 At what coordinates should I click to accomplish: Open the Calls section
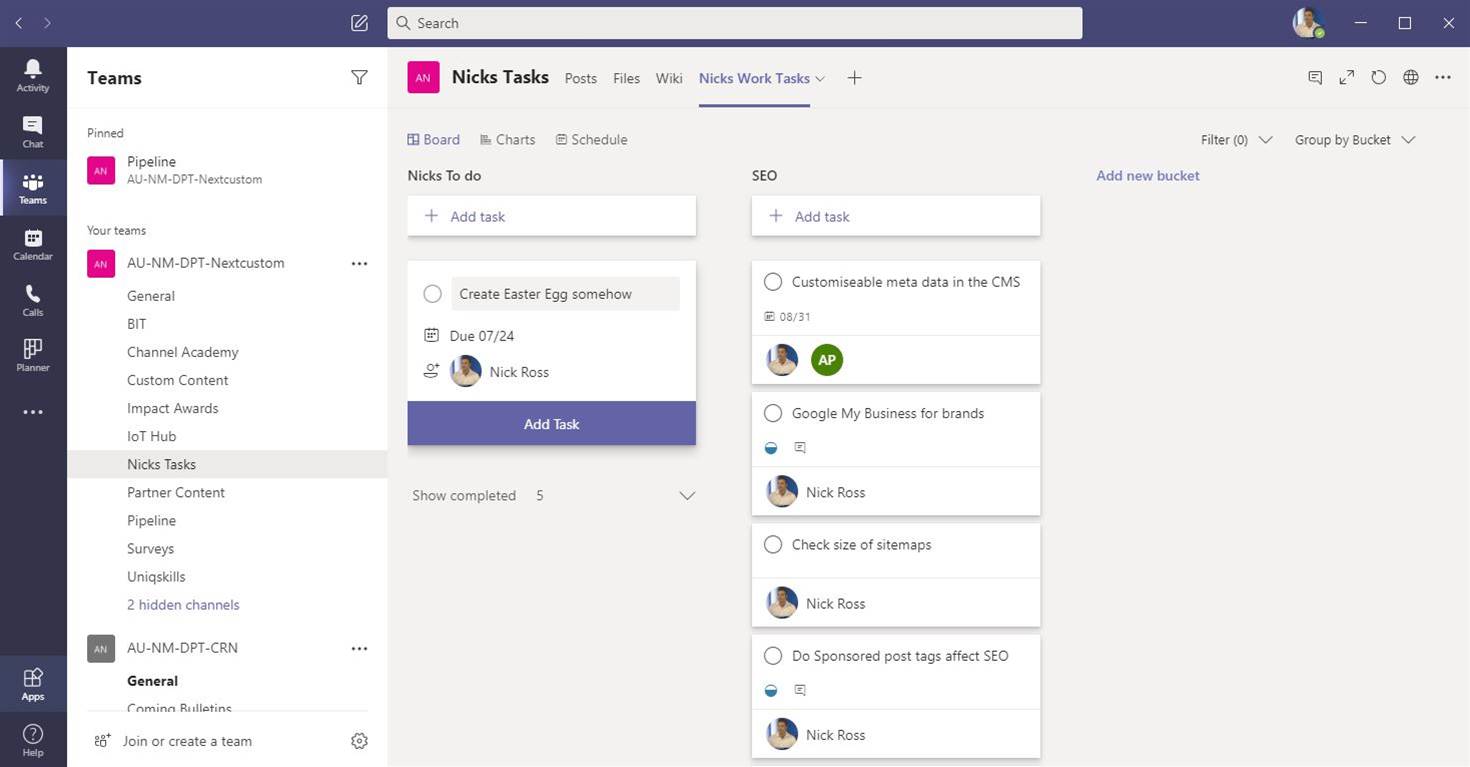(33, 300)
